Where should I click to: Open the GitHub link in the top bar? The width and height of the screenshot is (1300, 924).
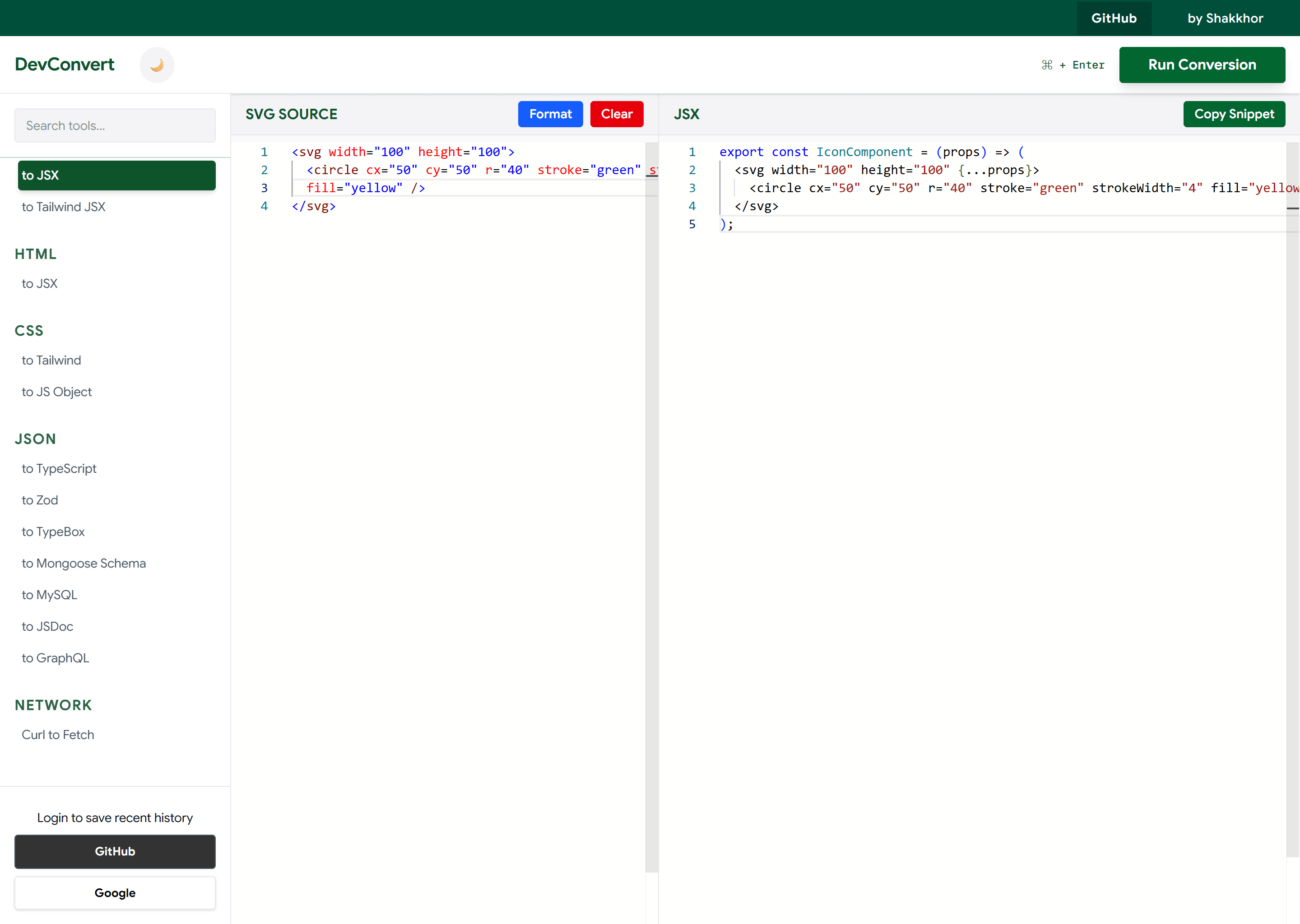click(x=1113, y=18)
